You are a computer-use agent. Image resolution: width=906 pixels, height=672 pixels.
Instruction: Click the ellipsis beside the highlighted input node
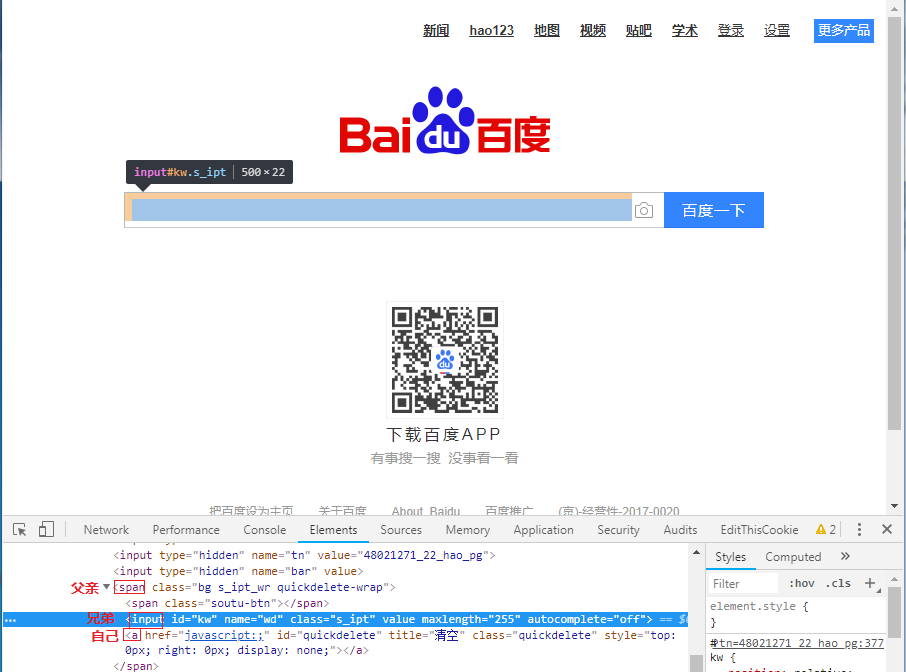10,619
